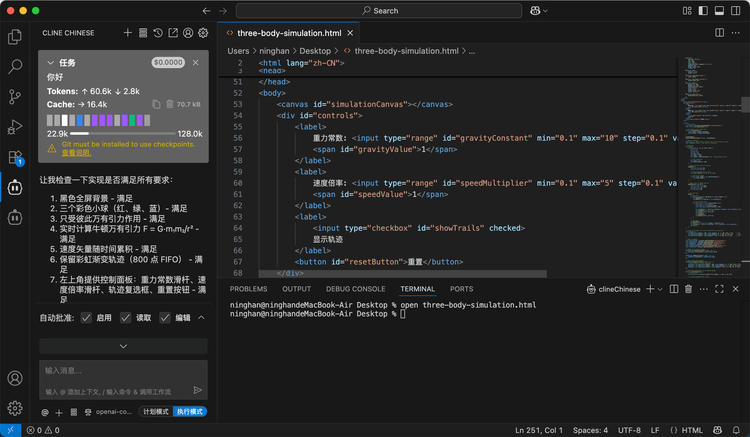Add files with plus icon below input

point(59,412)
